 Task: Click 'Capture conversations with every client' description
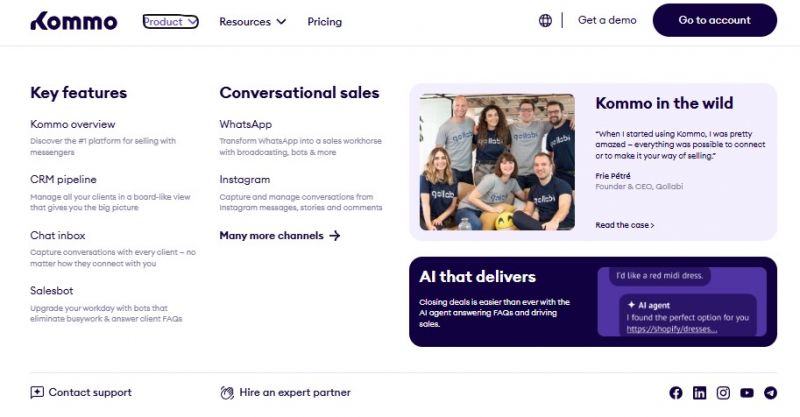pos(113,258)
